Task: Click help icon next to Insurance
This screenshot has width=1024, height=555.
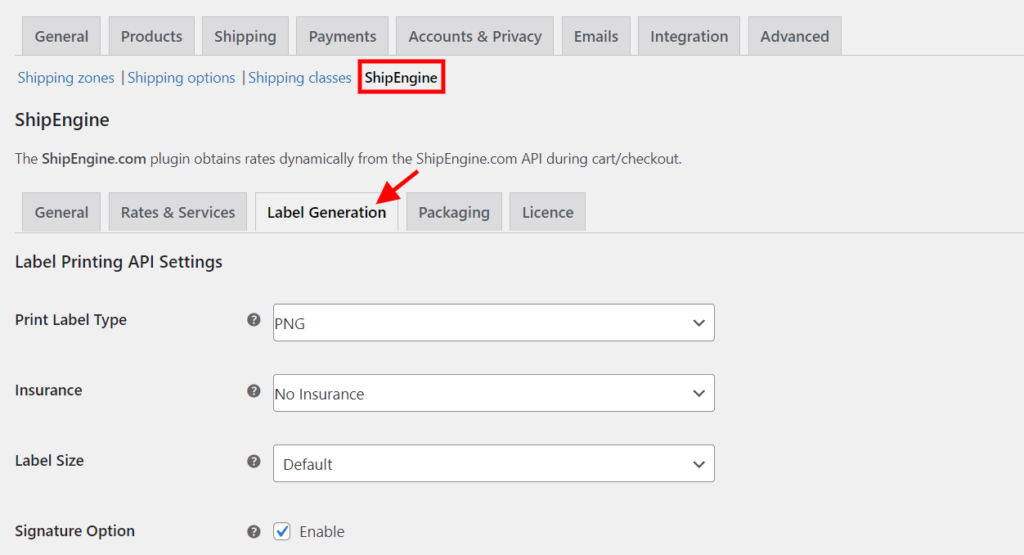Action: [253, 390]
